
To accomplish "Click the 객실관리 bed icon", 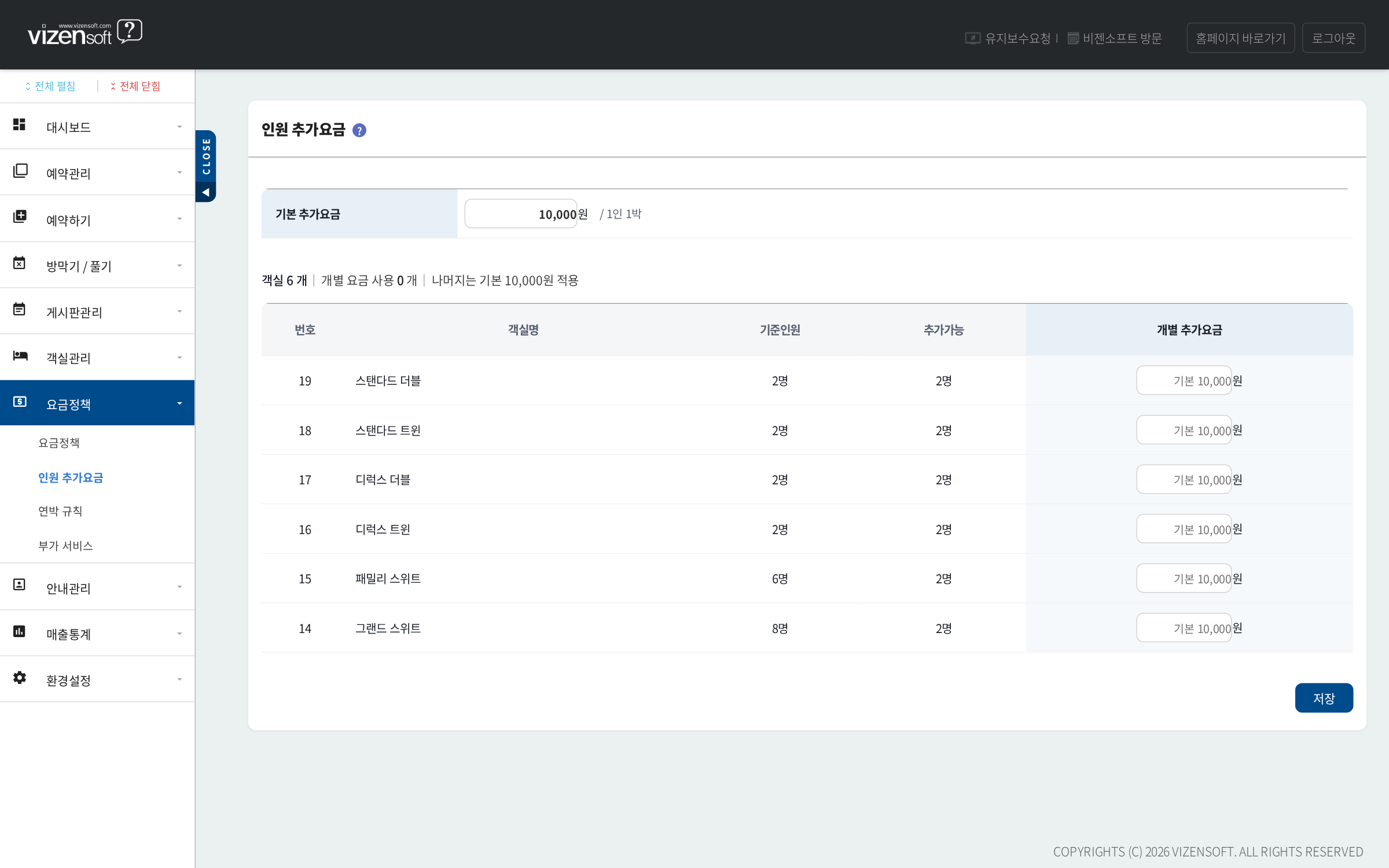I will pyautogui.click(x=20, y=355).
